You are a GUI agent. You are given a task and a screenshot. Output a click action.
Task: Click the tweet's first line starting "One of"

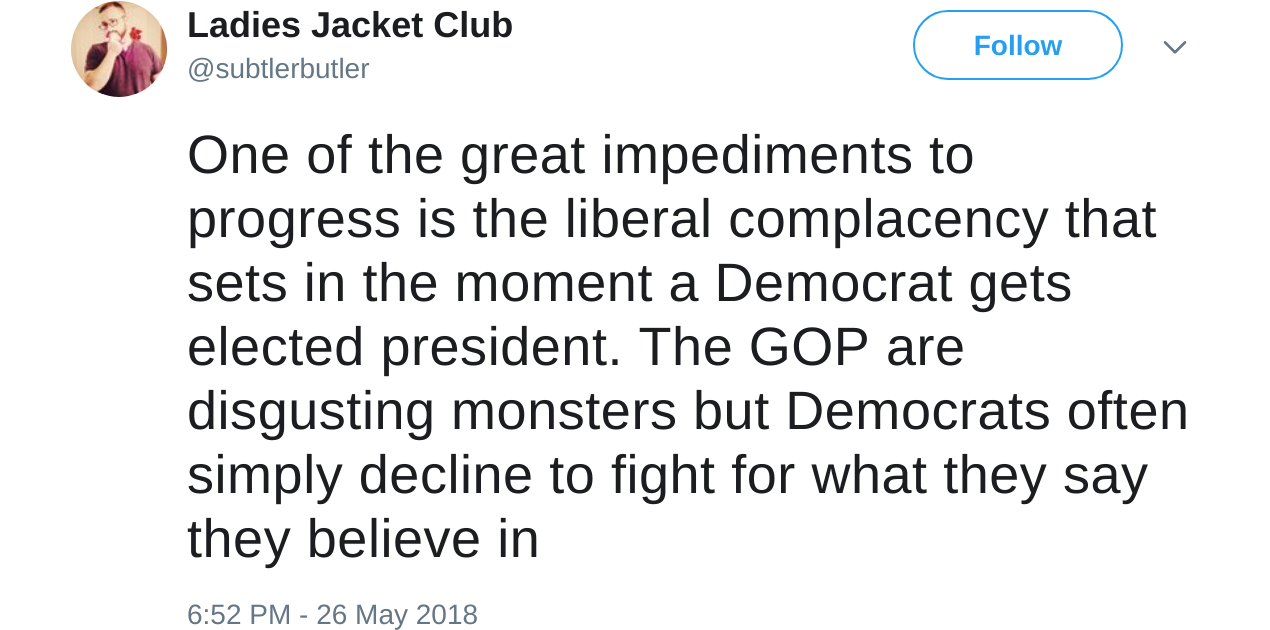click(580, 156)
